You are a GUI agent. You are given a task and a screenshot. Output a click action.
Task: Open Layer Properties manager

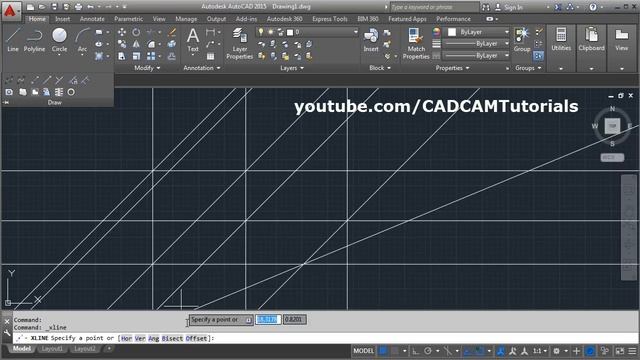(x=240, y=44)
